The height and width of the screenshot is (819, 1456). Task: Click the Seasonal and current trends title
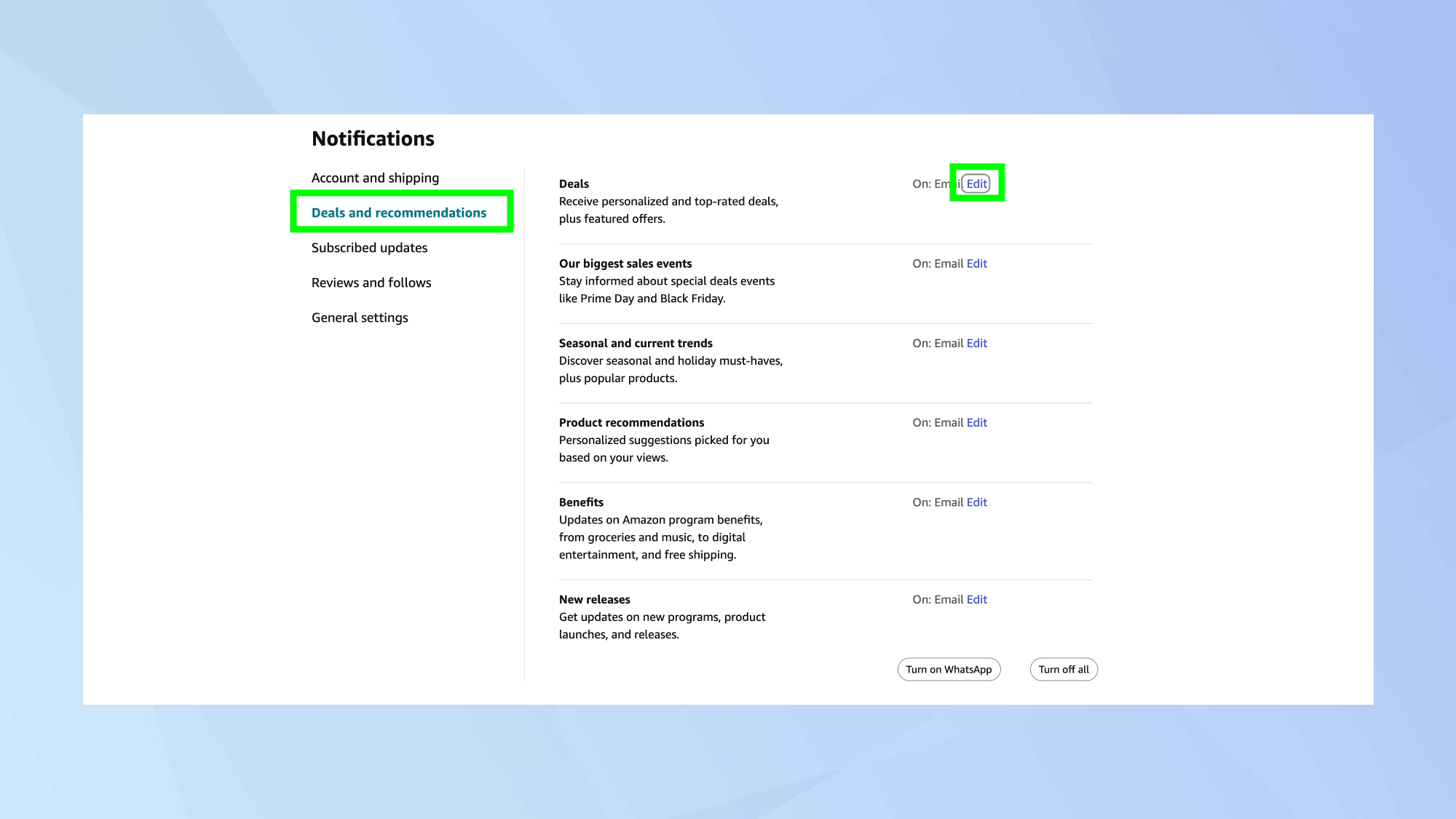tap(636, 343)
